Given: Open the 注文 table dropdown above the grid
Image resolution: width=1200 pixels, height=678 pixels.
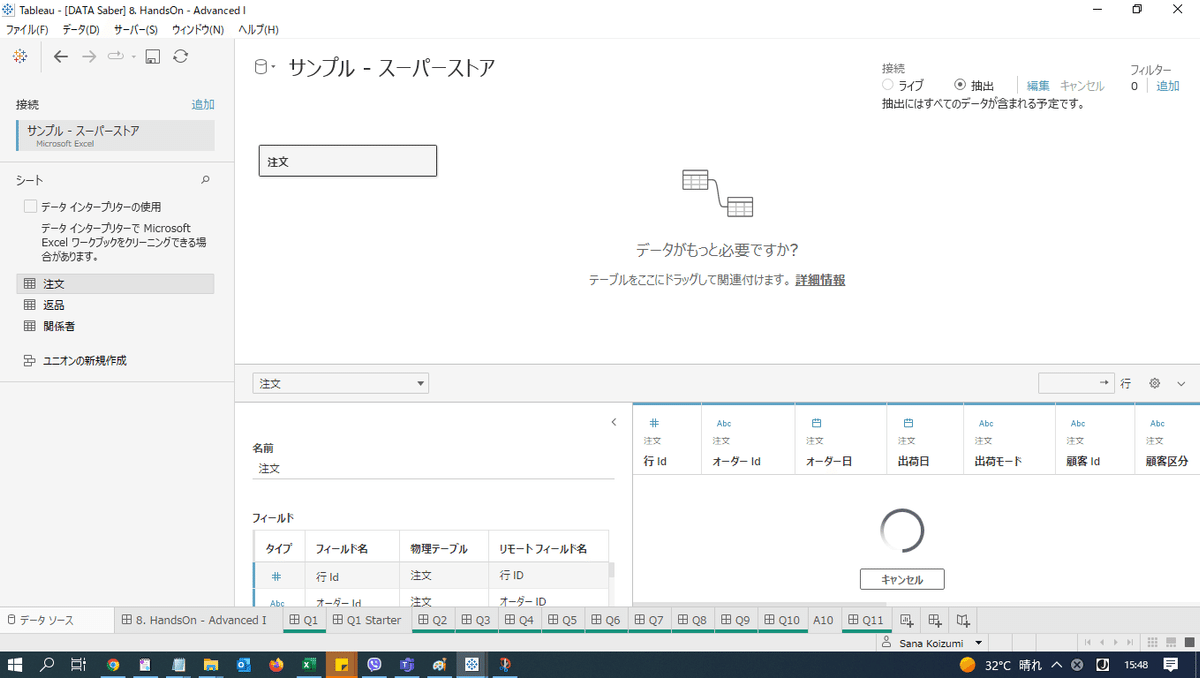Looking at the screenshot, I should click(x=340, y=383).
